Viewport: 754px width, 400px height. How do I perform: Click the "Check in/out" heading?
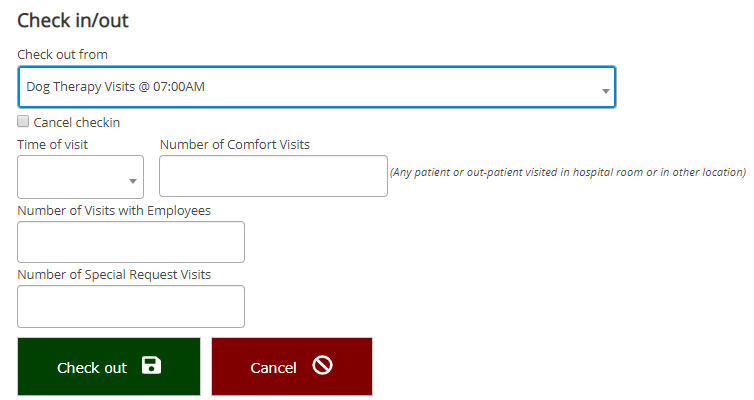click(x=73, y=19)
